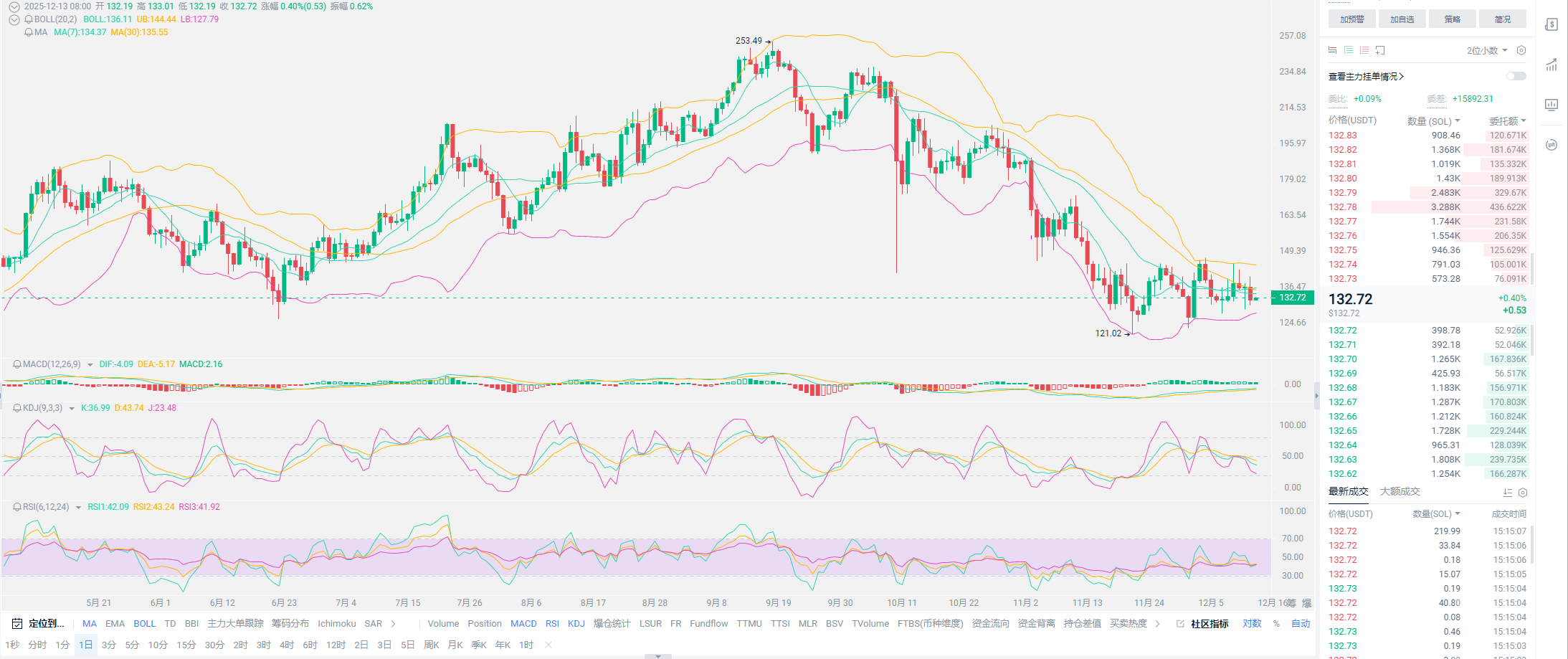Open the dollar note icon in right sidebar

click(1552, 24)
